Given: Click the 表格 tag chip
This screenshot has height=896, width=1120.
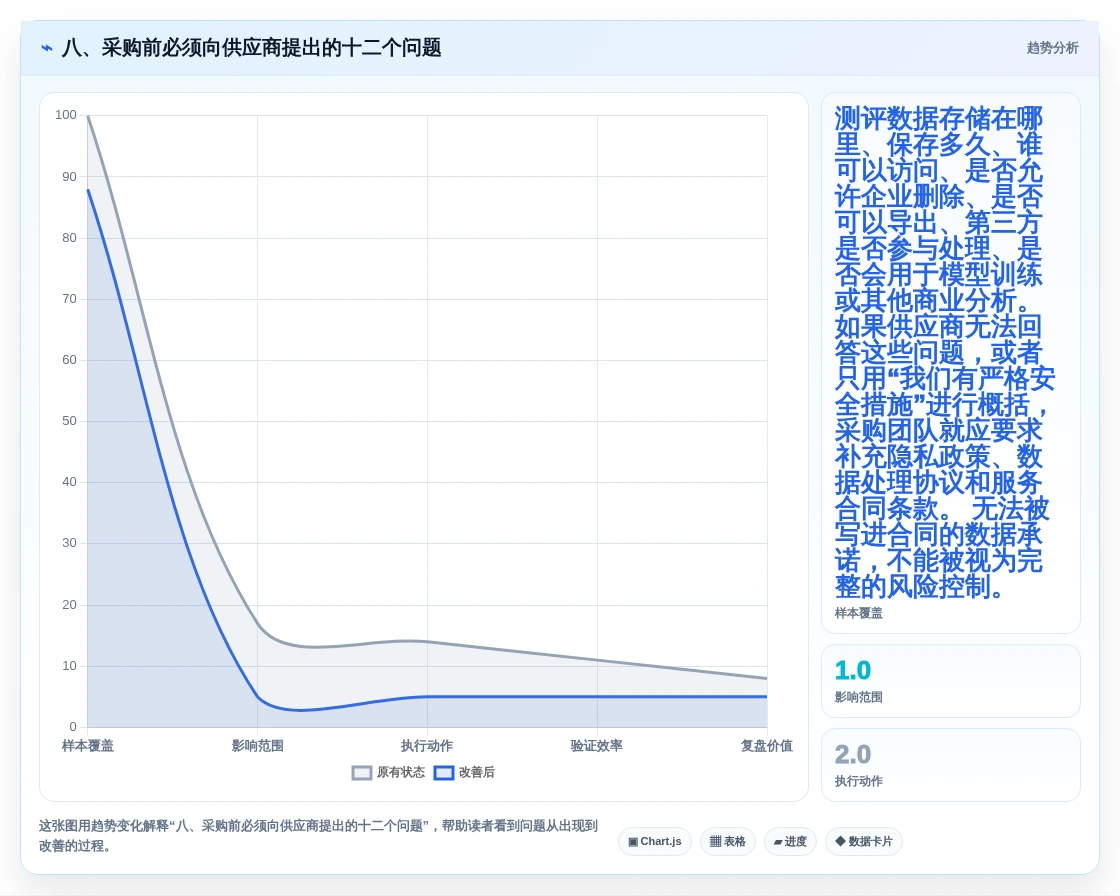Looking at the screenshot, I should tap(727, 842).
